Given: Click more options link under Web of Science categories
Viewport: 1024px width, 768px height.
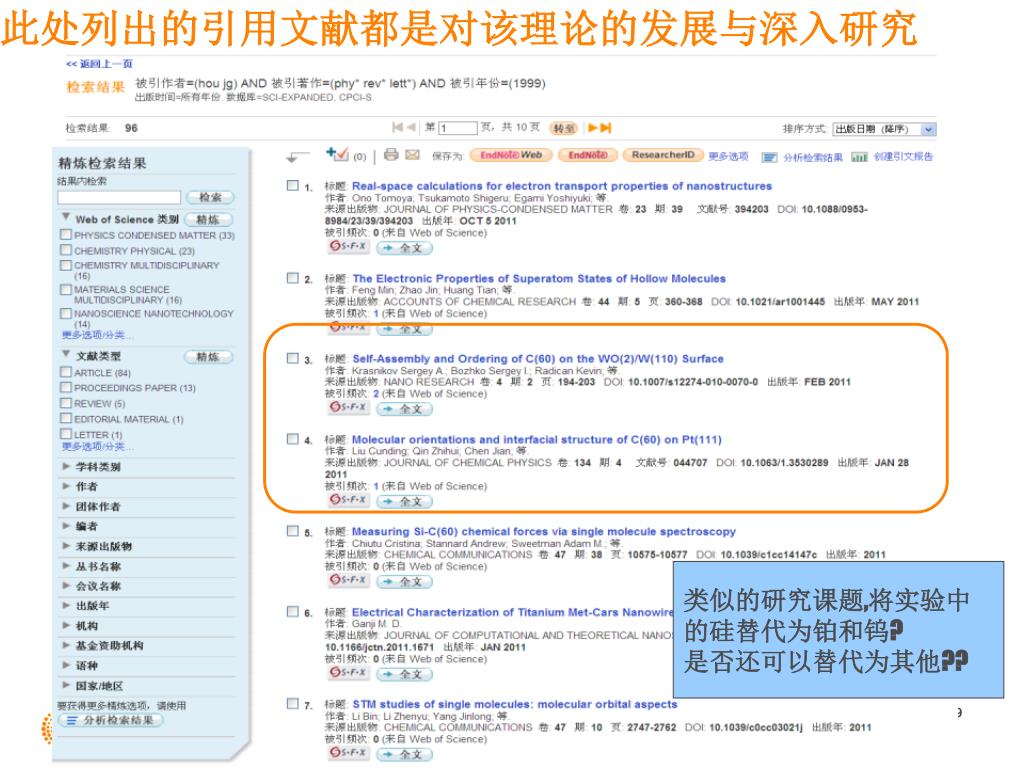Looking at the screenshot, I should pyautogui.click(x=97, y=335).
